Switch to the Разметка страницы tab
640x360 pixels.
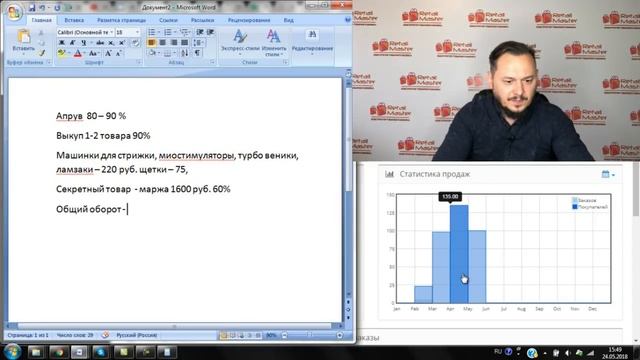pyautogui.click(x=121, y=20)
